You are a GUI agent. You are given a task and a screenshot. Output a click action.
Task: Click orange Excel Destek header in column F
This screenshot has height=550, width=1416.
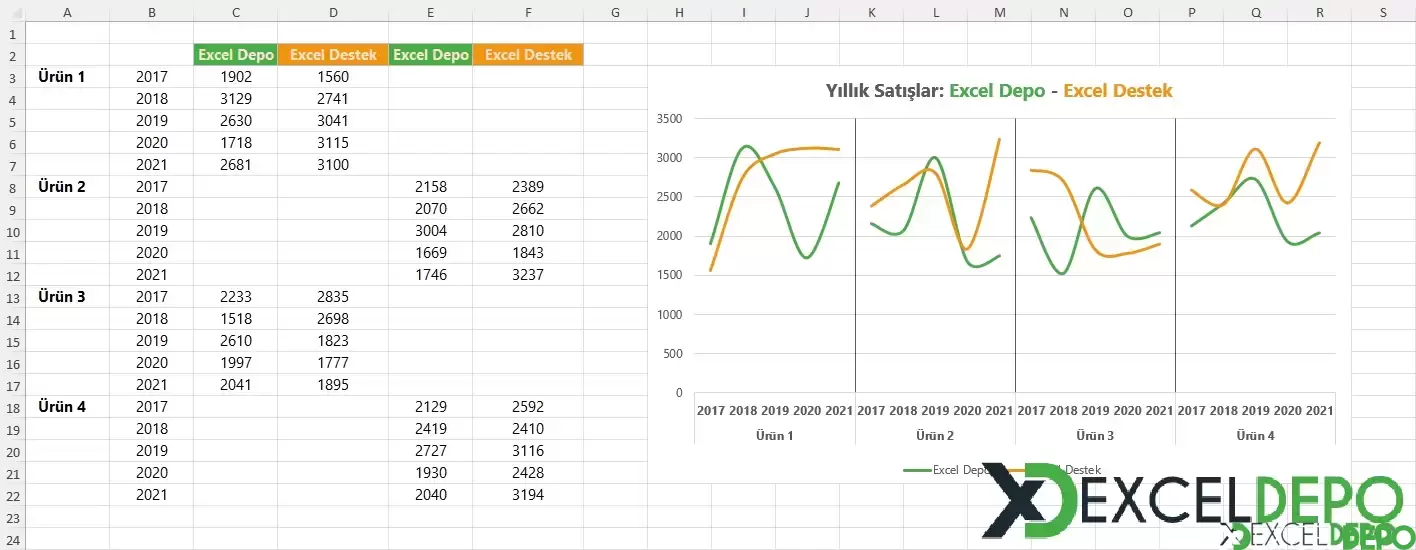528,55
